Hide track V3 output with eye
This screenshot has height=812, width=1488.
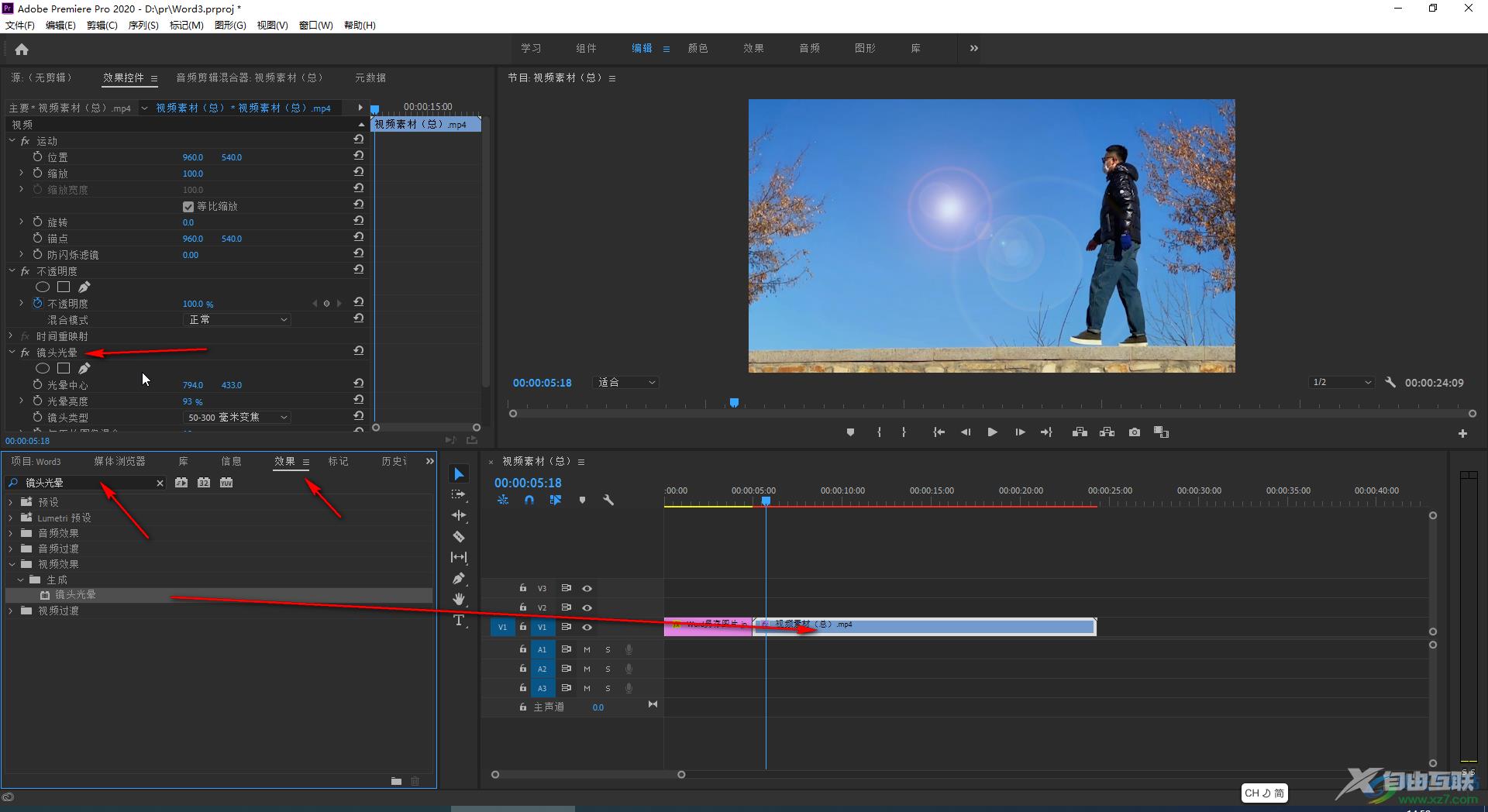(x=587, y=589)
